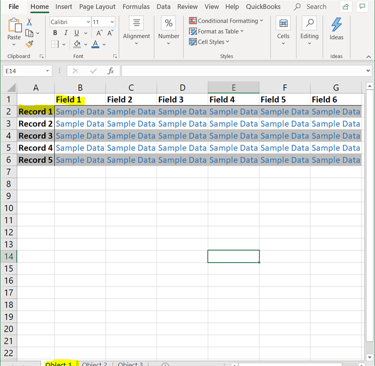
Task: Click the Search magnifier icon
Action: click(298, 6)
